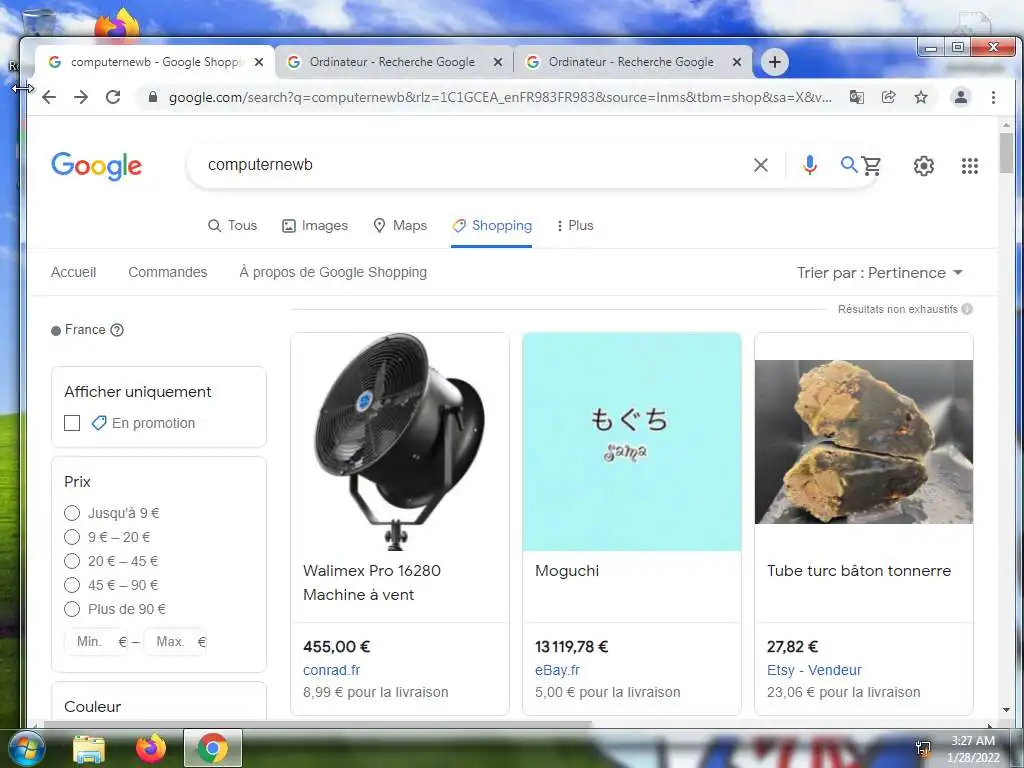Open the Tube turc stone product image
Image resolution: width=1024 pixels, height=768 pixels.
pos(863,441)
